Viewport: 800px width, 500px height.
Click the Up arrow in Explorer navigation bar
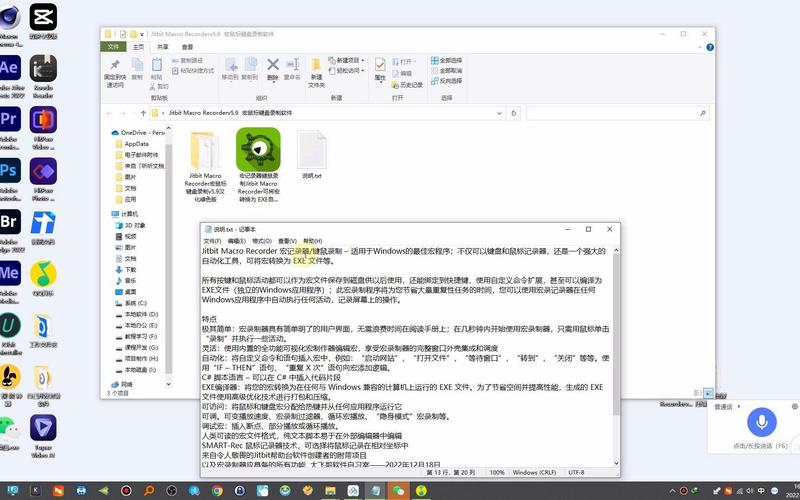click(143, 113)
